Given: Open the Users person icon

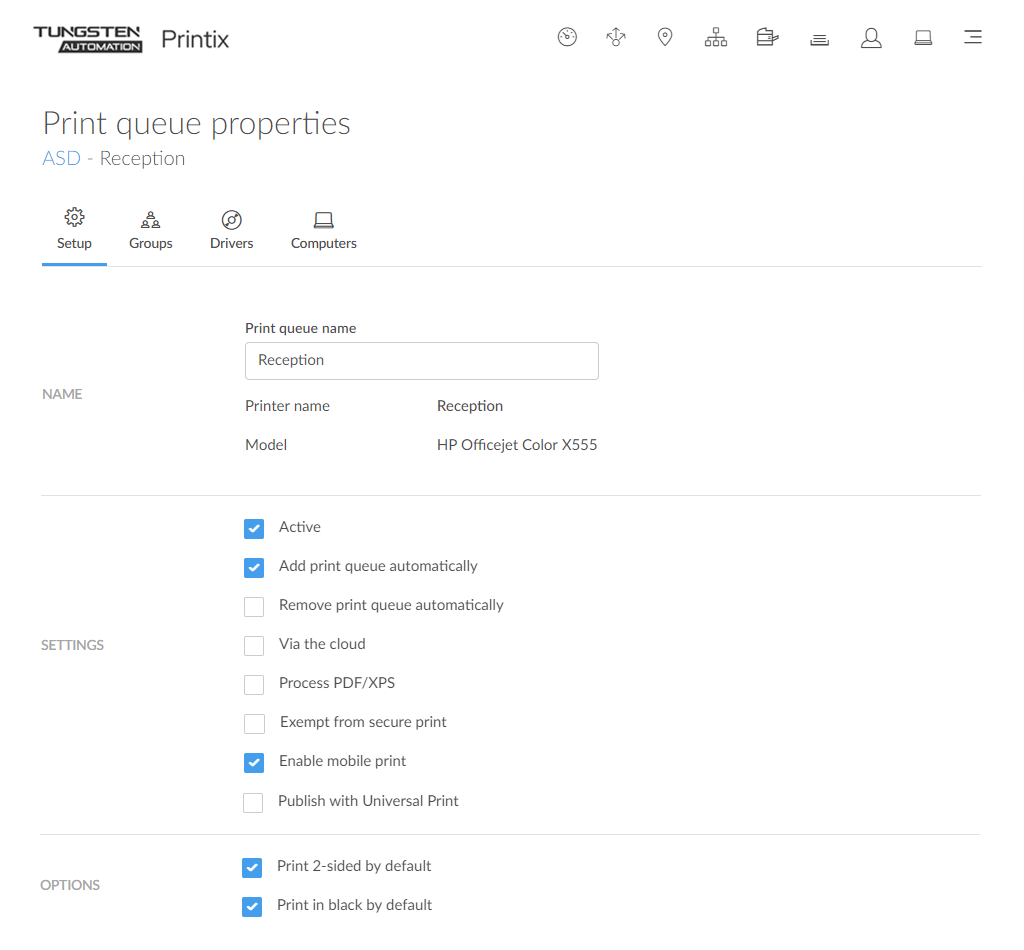Looking at the screenshot, I should click(x=871, y=38).
